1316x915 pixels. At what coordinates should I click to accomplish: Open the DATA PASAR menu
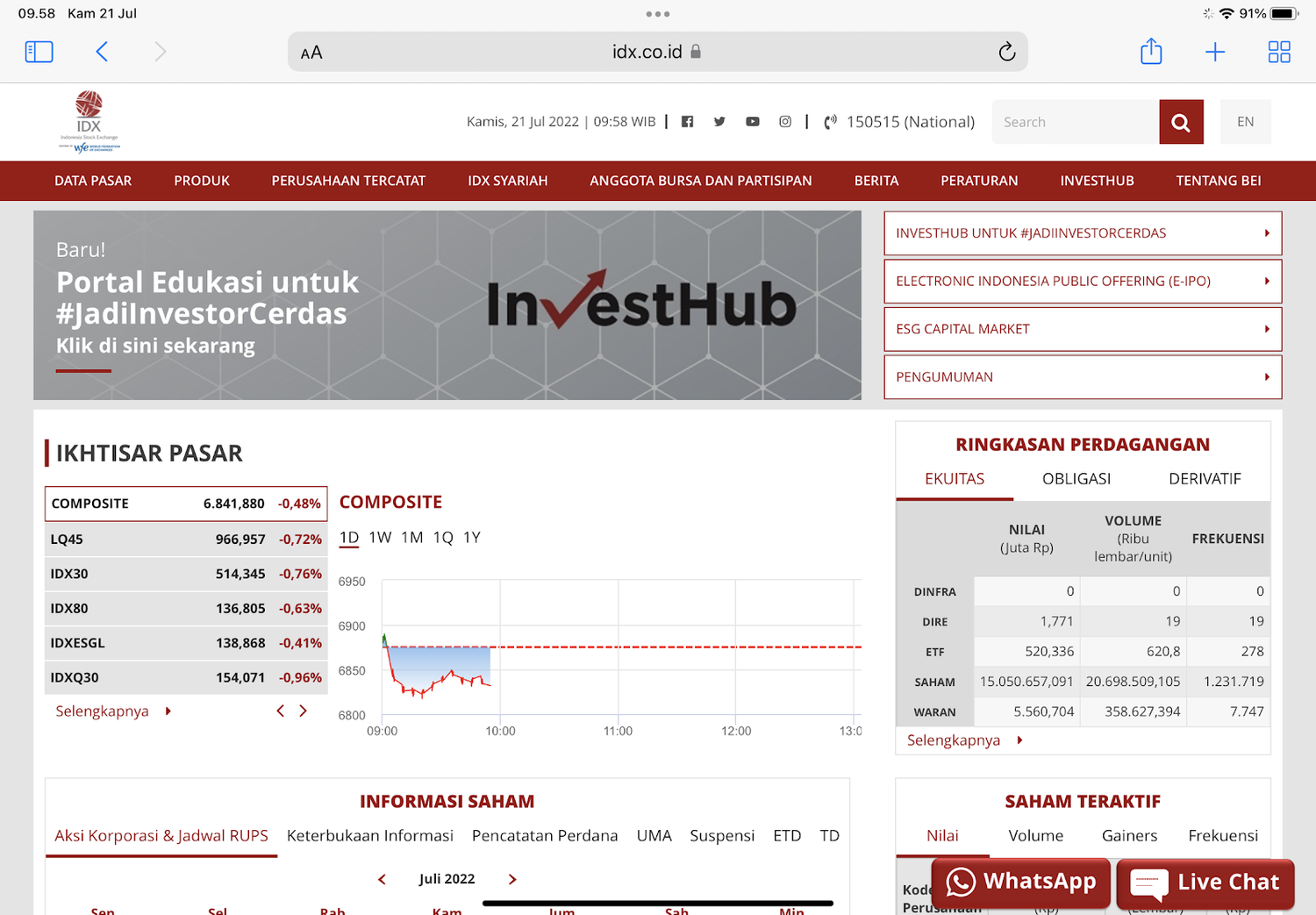[93, 181]
